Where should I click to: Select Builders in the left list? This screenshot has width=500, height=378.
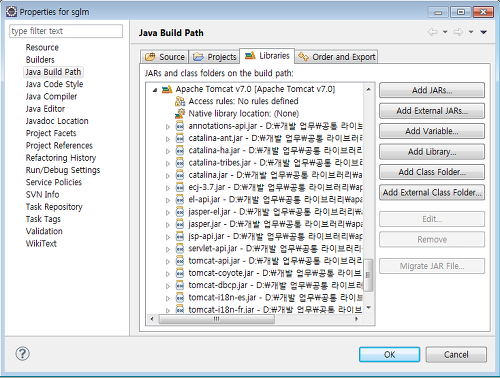coord(40,60)
